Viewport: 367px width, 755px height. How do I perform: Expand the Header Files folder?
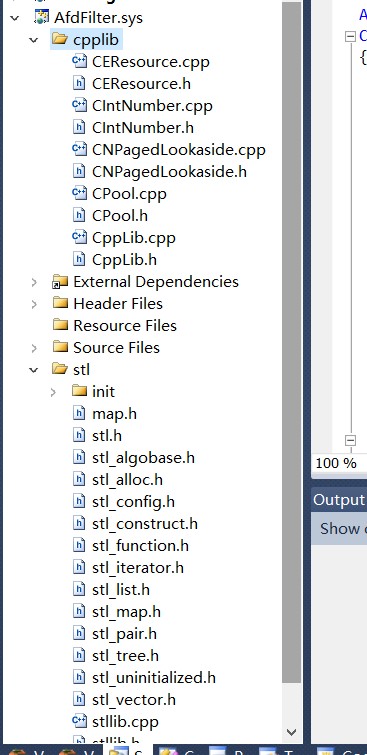pos(34,304)
